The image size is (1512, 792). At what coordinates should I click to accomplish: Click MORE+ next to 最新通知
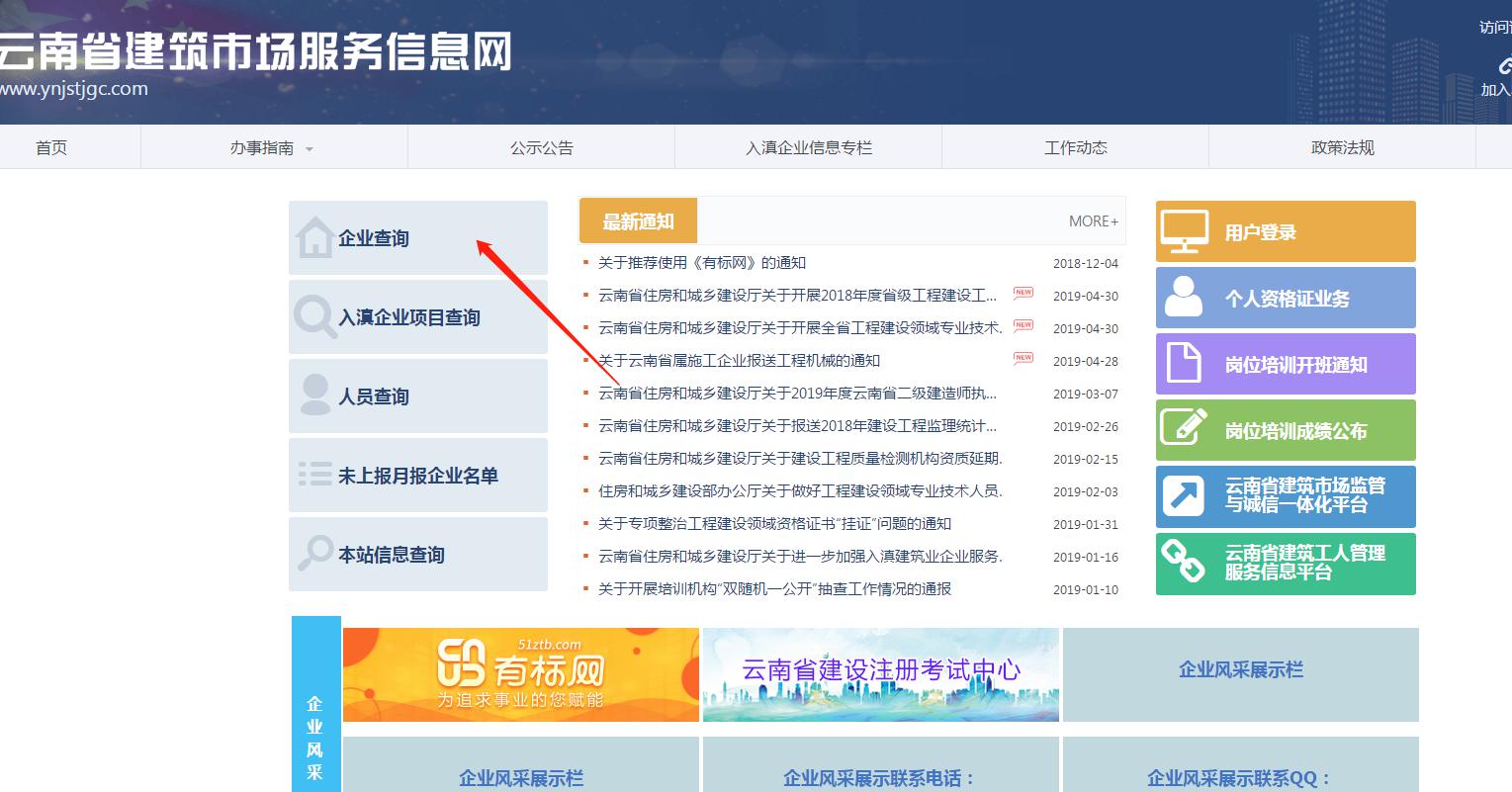click(1093, 221)
